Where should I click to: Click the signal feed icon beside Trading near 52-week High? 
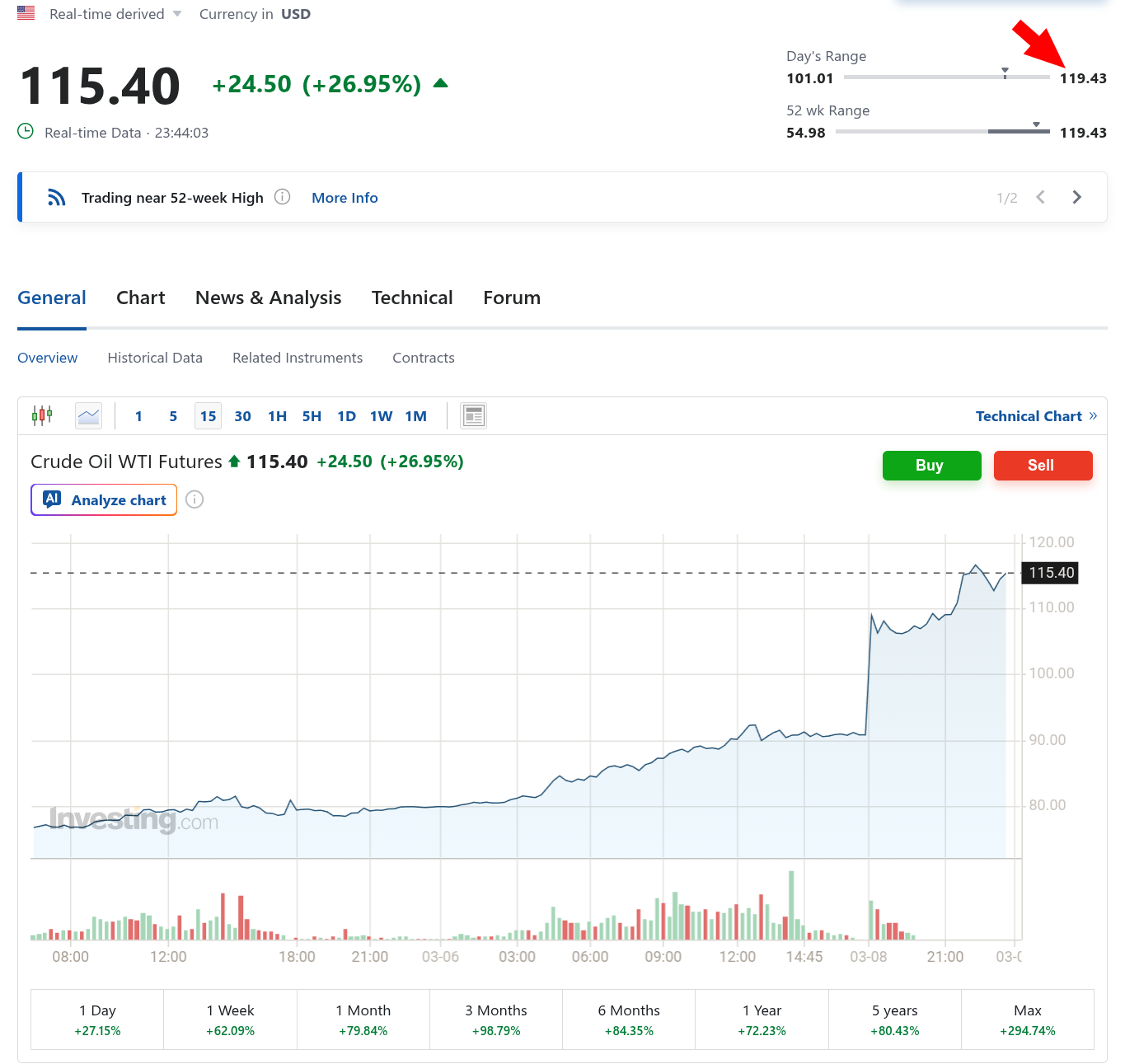[x=56, y=197]
